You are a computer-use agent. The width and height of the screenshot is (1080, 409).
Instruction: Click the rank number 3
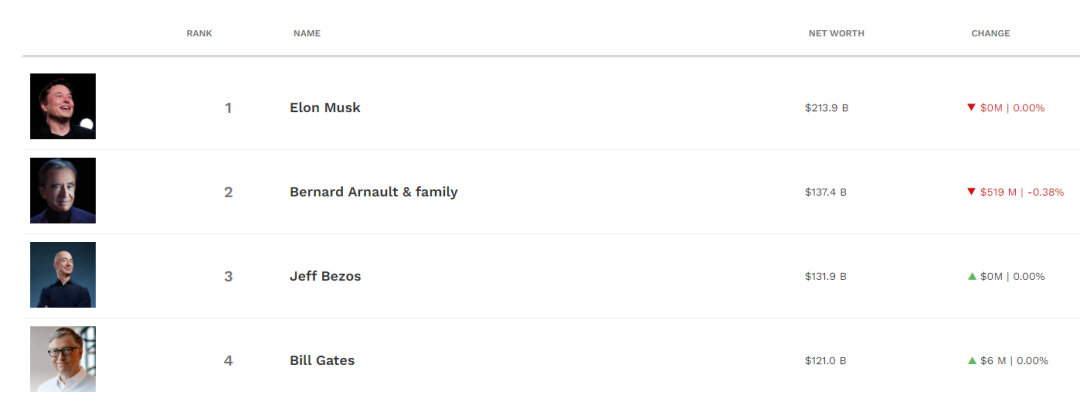228,276
